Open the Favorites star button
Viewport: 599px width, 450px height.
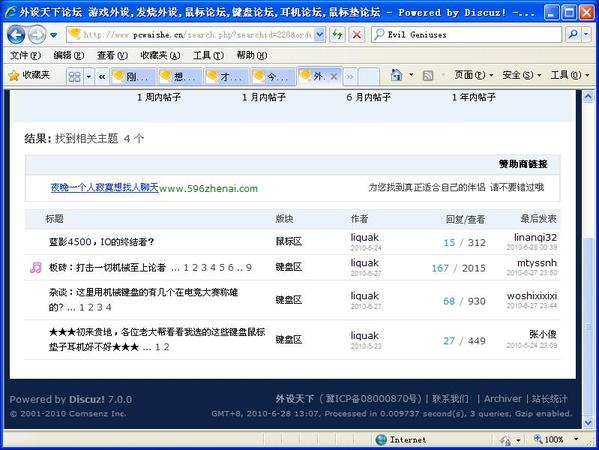point(29,75)
